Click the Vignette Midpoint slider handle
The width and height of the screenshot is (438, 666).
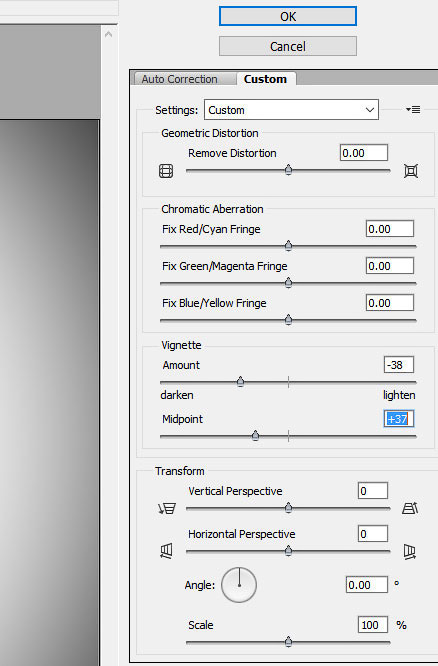point(255,435)
